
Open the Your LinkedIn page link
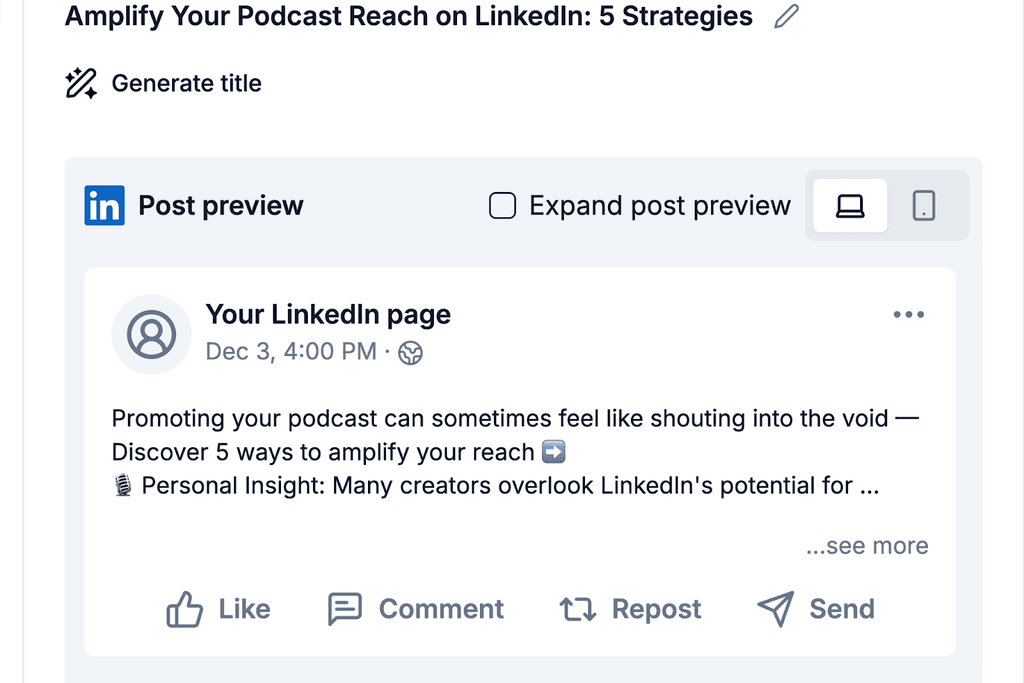pyautogui.click(x=328, y=314)
